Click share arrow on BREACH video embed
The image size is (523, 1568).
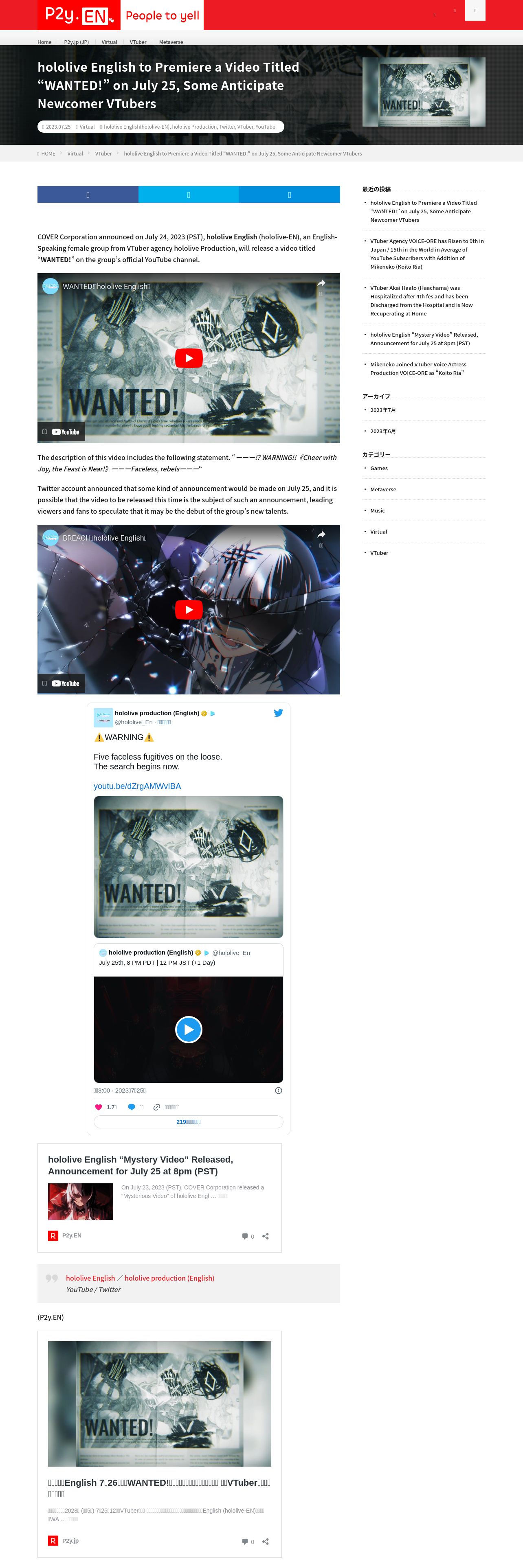click(321, 535)
